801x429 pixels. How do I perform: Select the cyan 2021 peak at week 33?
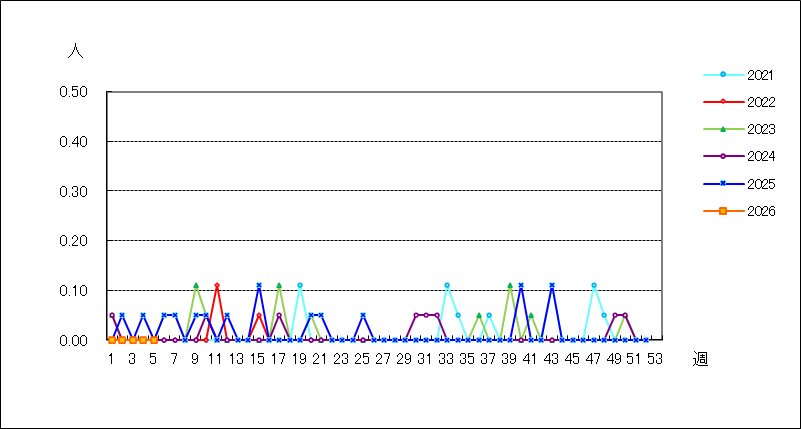coord(447,286)
